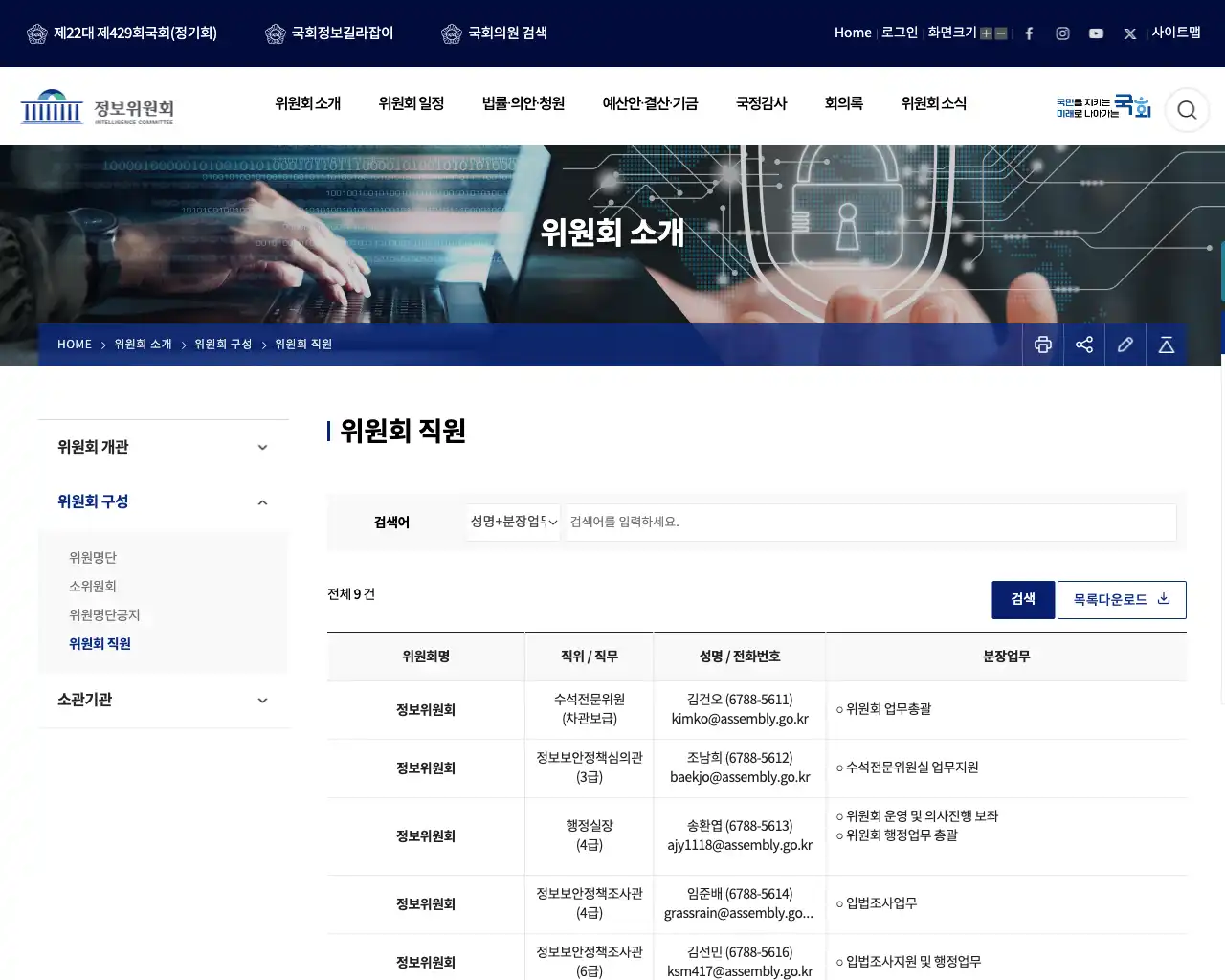The width and height of the screenshot is (1225, 980).
Task: Click the pencil edit icon
Action: 1125,345
